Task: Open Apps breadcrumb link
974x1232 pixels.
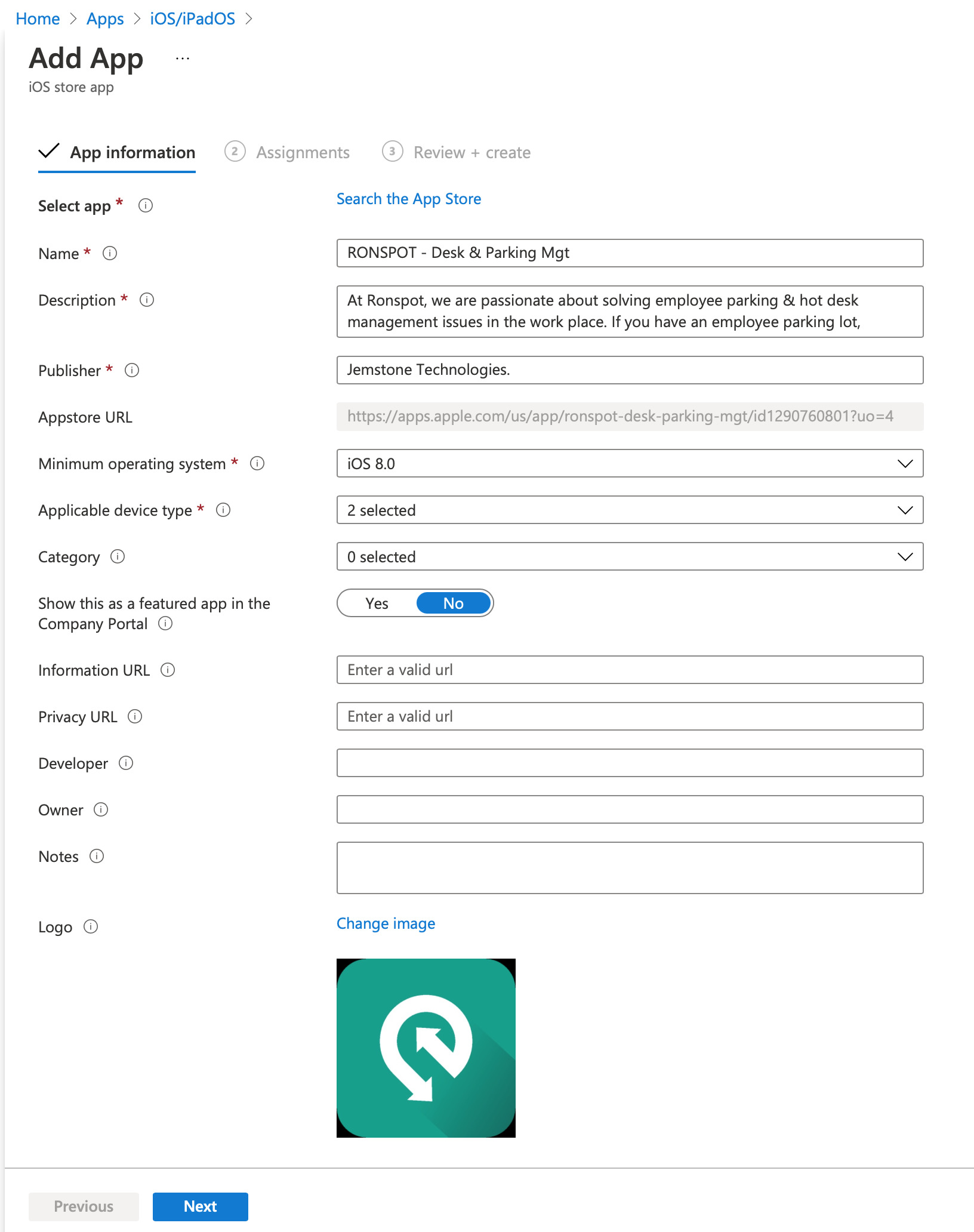Action: tap(105, 19)
